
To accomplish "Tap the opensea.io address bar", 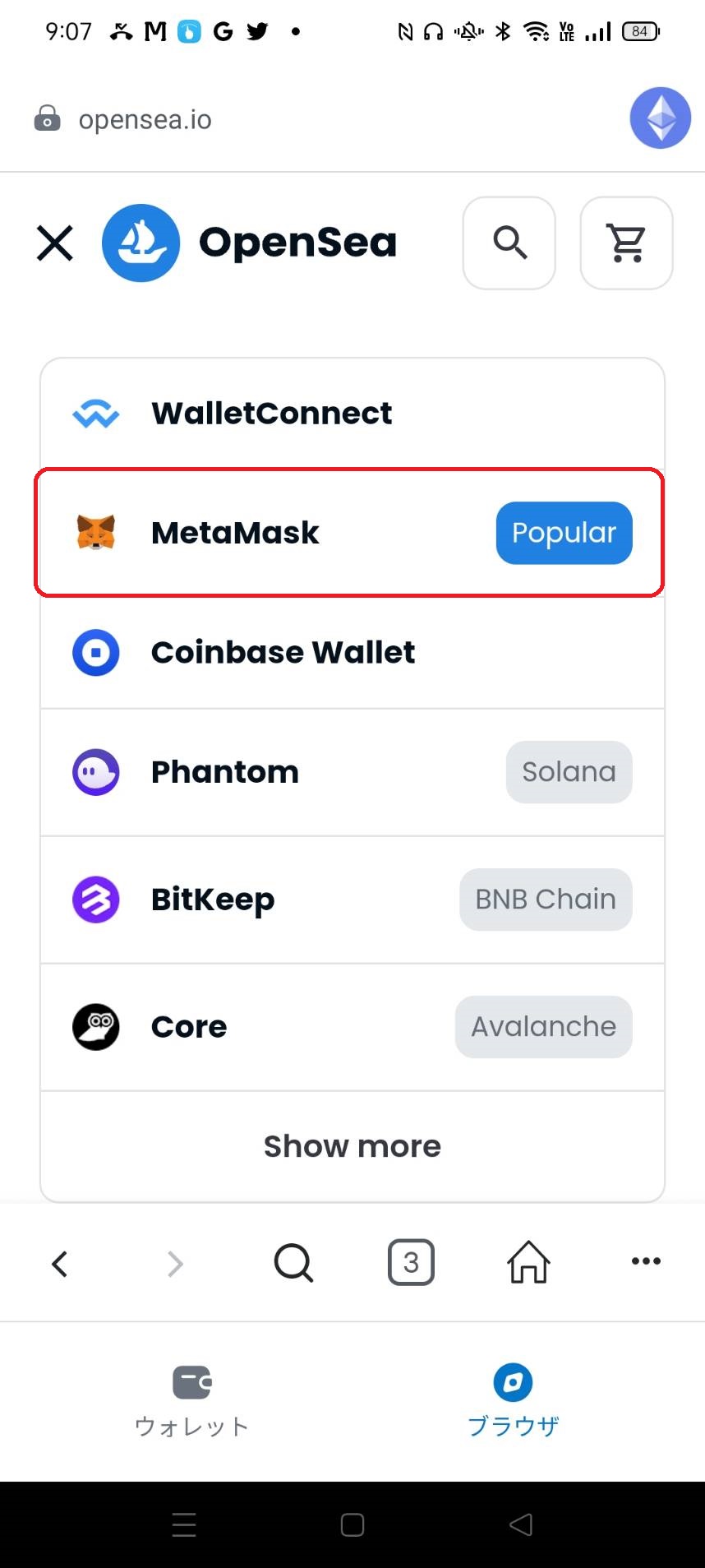I will 247,120.
